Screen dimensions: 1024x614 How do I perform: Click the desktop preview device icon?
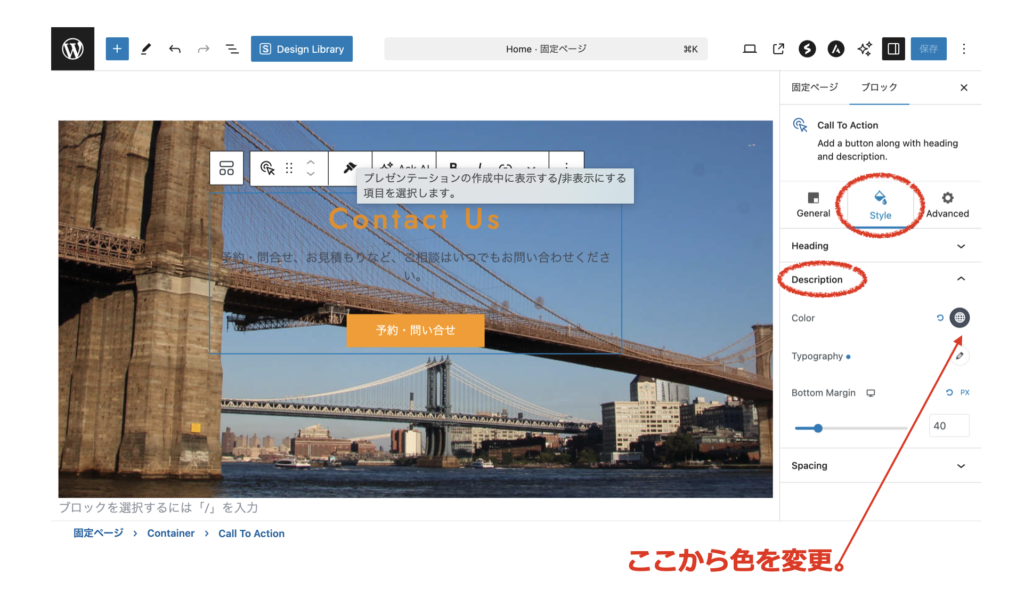click(x=749, y=48)
